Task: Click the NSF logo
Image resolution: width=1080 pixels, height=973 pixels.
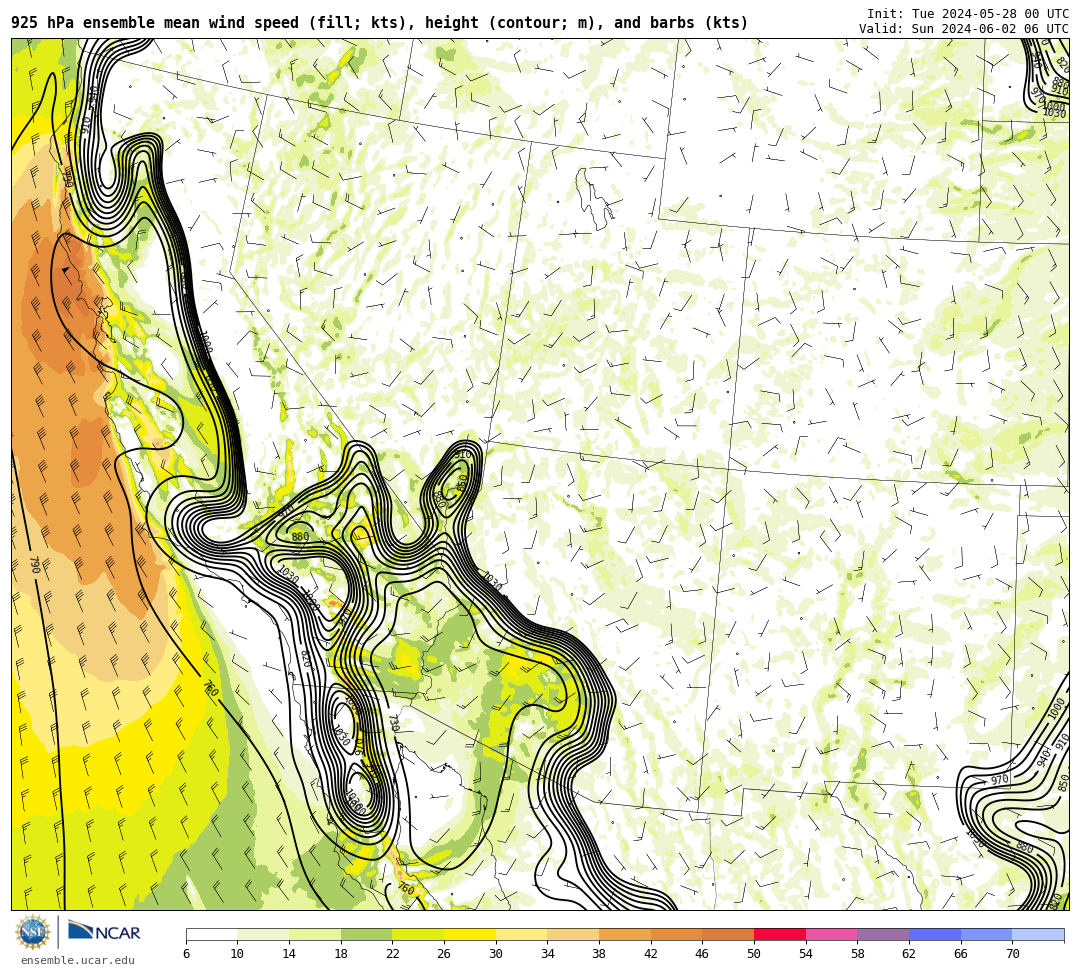Action: point(32,932)
